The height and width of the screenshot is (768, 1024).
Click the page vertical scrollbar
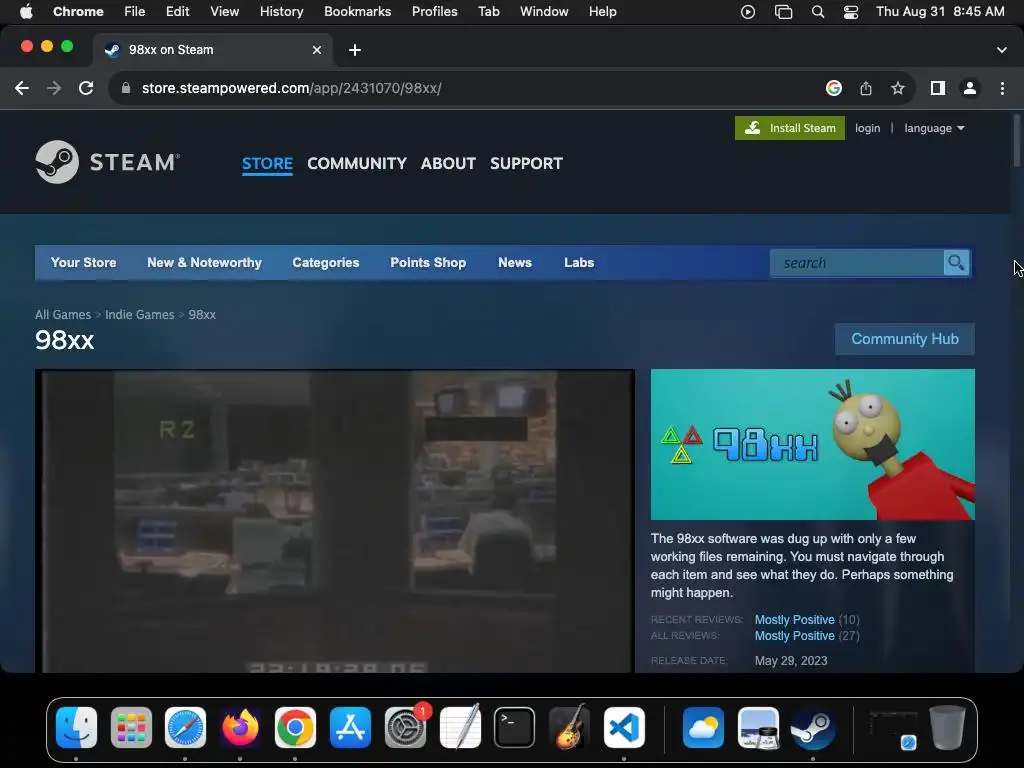click(x=1017, y=140)
